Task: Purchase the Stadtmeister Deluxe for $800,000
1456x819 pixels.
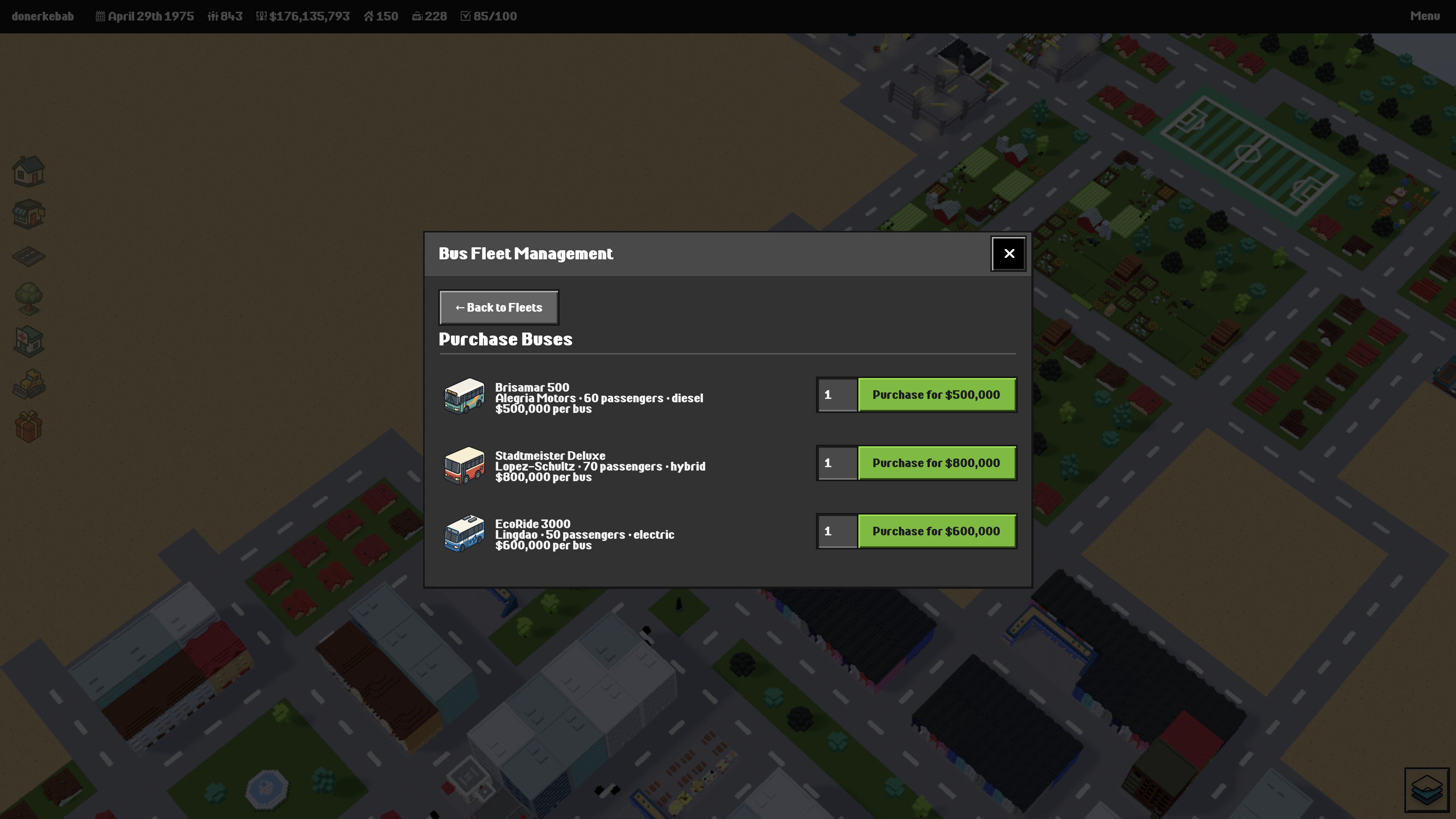Action: tap(937, 463)
